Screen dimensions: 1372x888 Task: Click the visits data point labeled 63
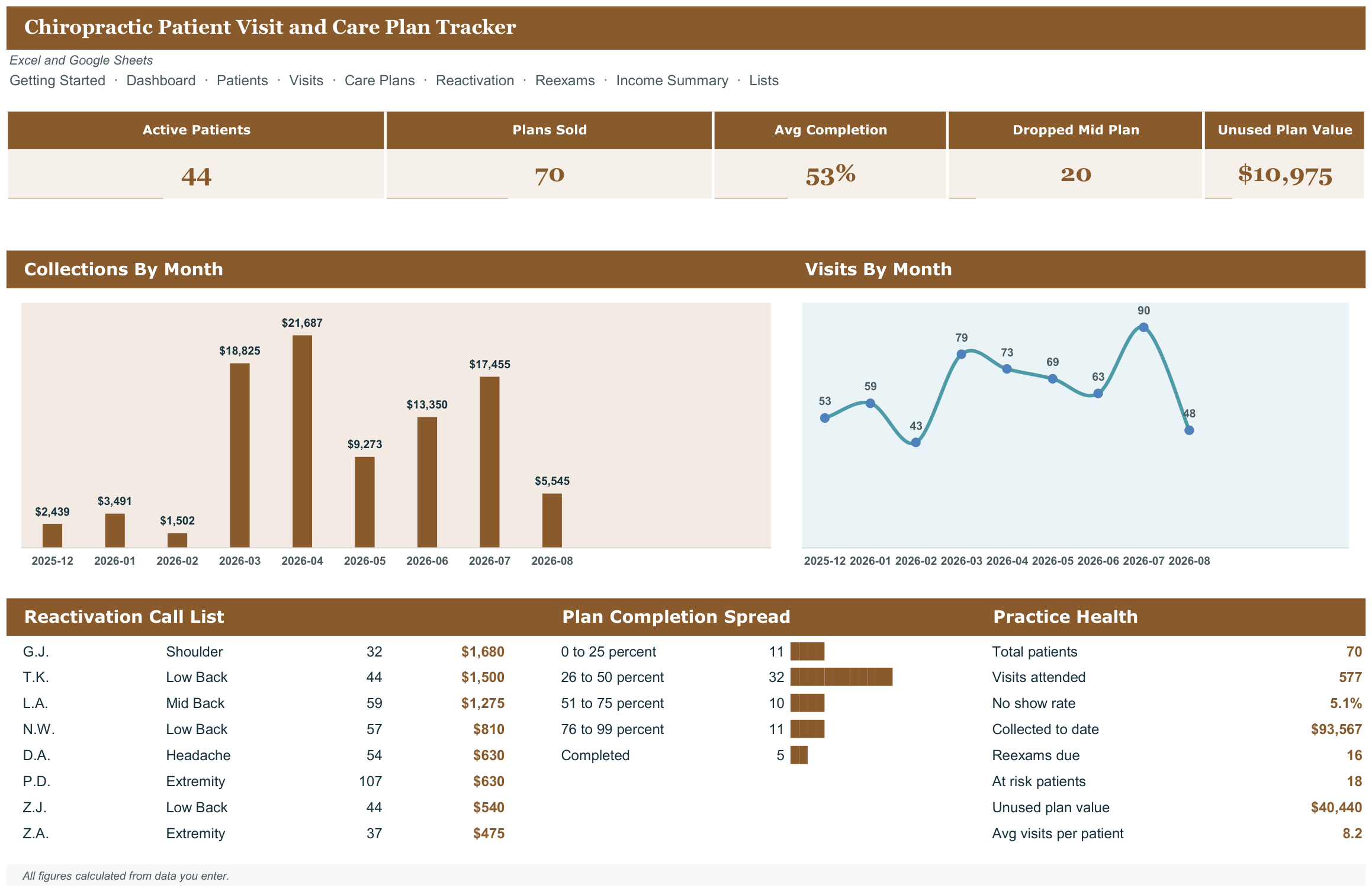point(1098,393)
